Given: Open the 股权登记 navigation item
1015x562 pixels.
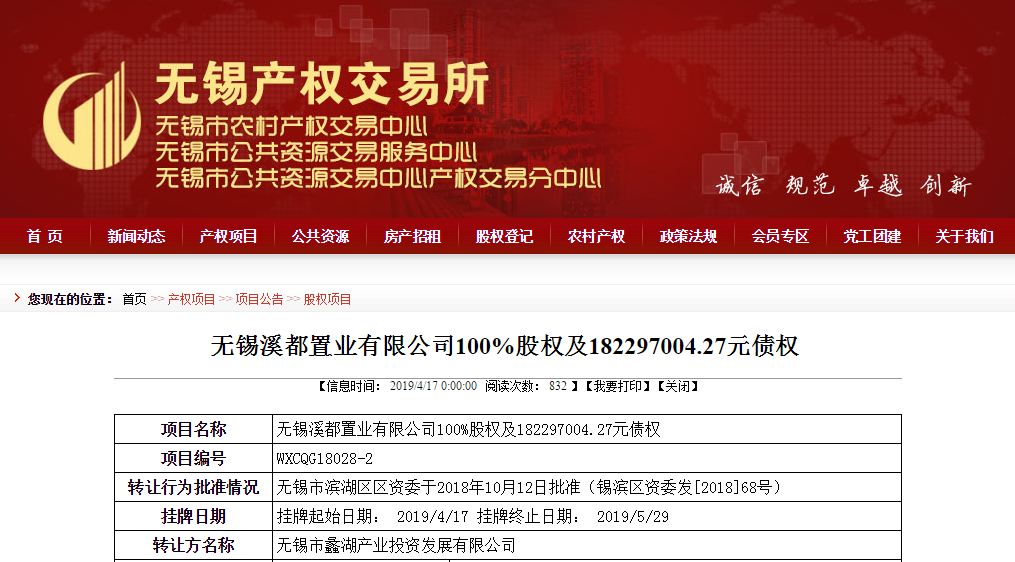Looking at the screenshot, I should tap(504, 236).
